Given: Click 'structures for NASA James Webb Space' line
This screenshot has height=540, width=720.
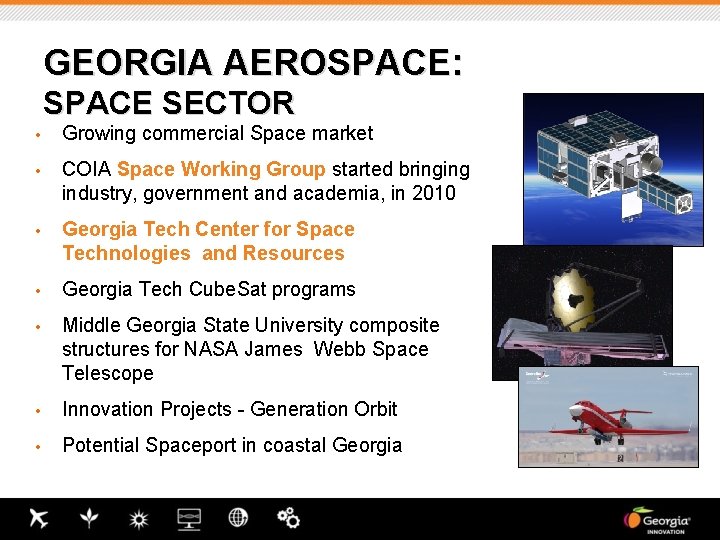Looking at the screenshot, I should [x=246, y=349].
